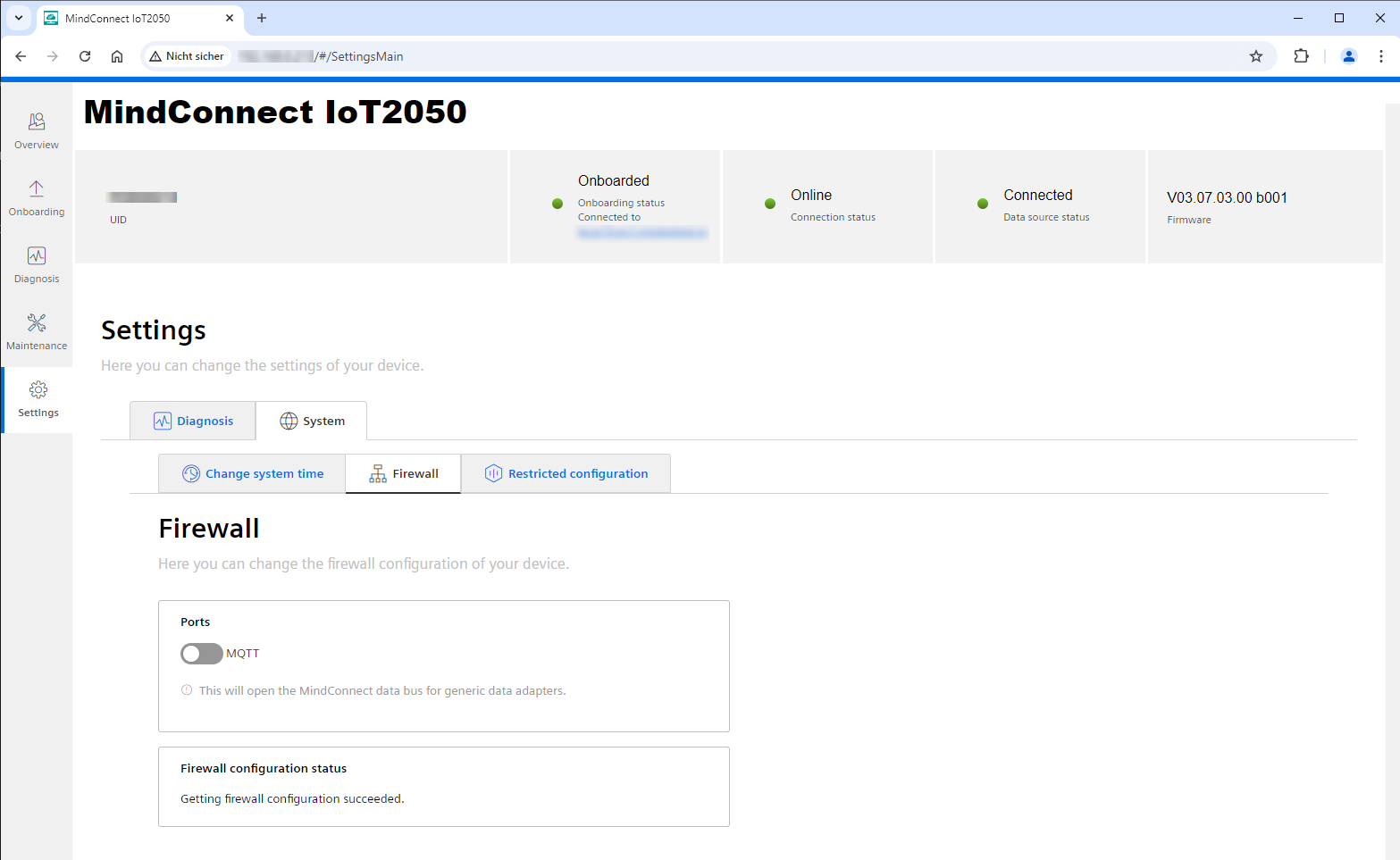The height and width of the screenshot is (860, 1400).
Task: Open the Change system time tab
Action: pos(252,473)
